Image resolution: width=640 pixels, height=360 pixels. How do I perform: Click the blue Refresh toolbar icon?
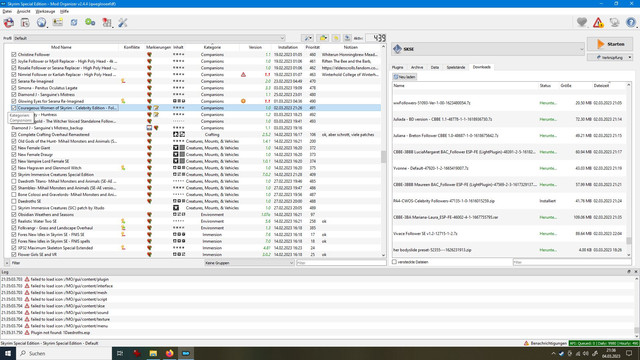74,23
